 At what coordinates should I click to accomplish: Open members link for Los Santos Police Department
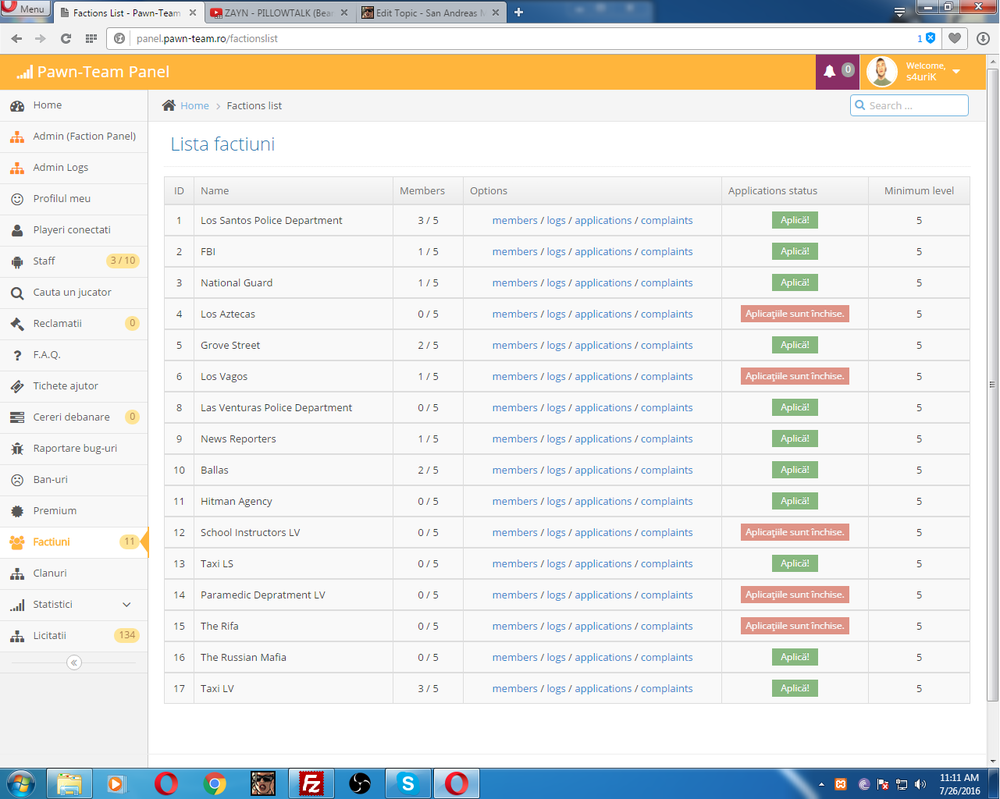coord(515,220)
